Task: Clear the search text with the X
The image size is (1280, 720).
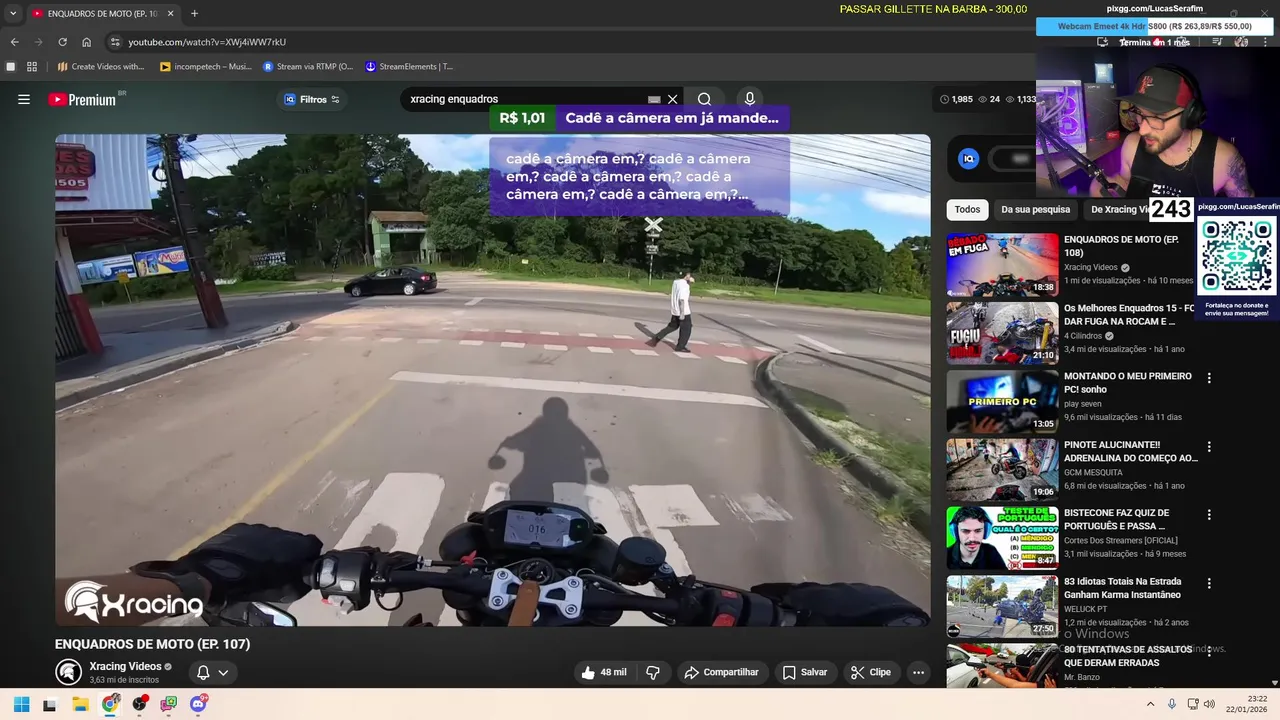Action: (x=673, y=99)
